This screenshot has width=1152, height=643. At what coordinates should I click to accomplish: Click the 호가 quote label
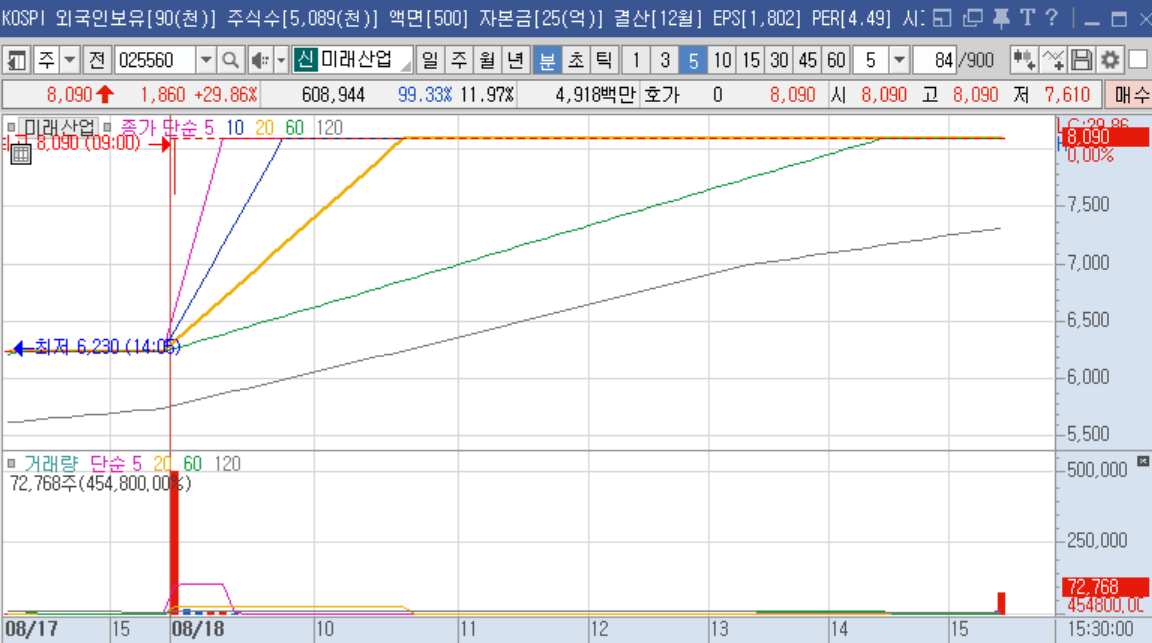tap(661, 95)
